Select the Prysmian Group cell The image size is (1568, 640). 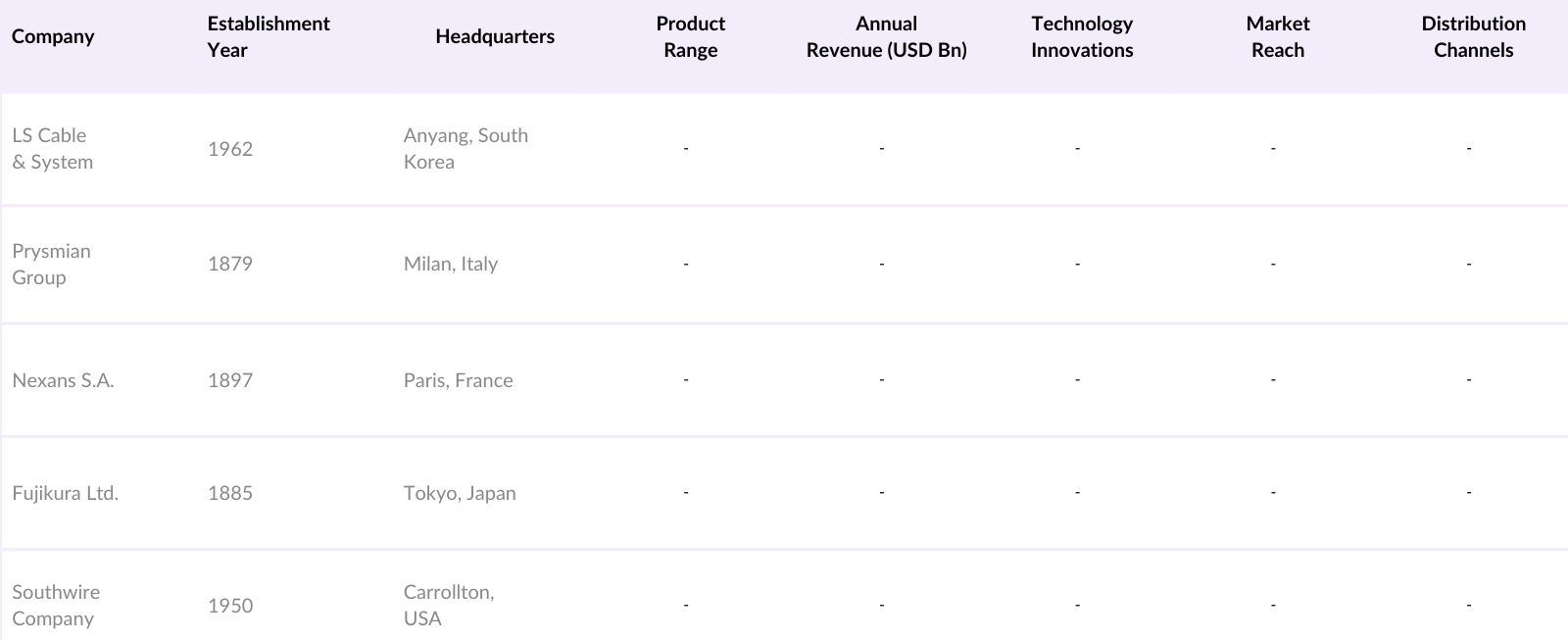51,265
